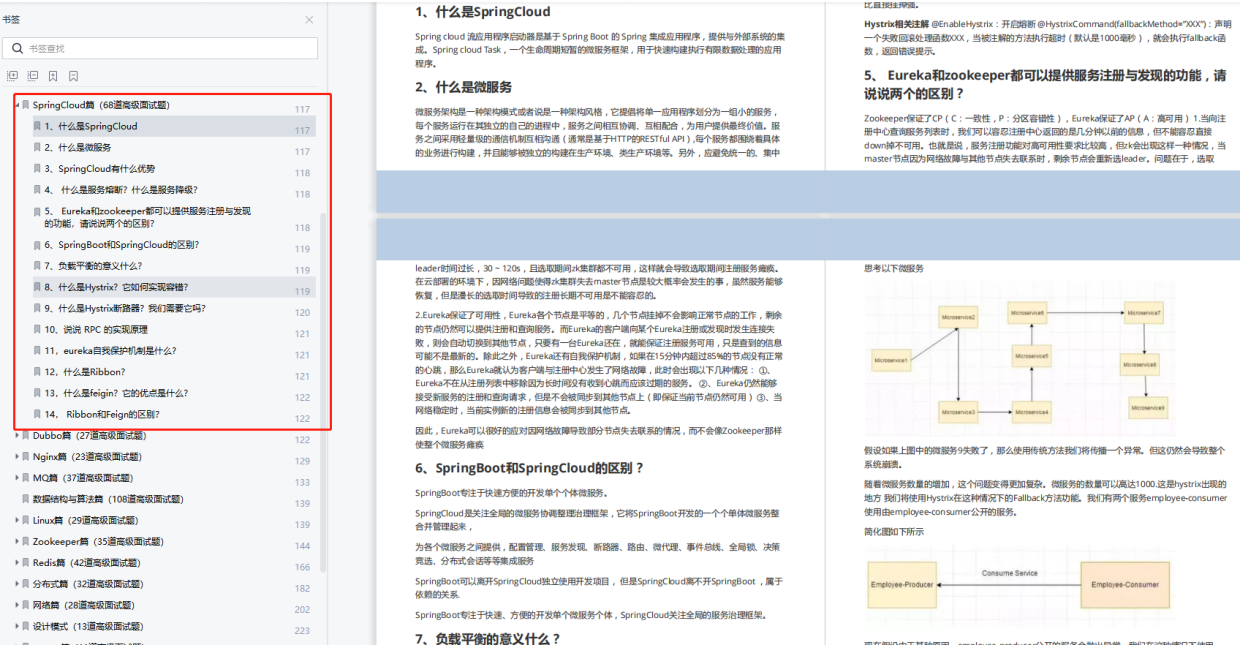The width and height of the screenshot is (1240, 645).
Task: Open bookmark 设计模式 (13道高级面试题)
Action: coord(89,626)
